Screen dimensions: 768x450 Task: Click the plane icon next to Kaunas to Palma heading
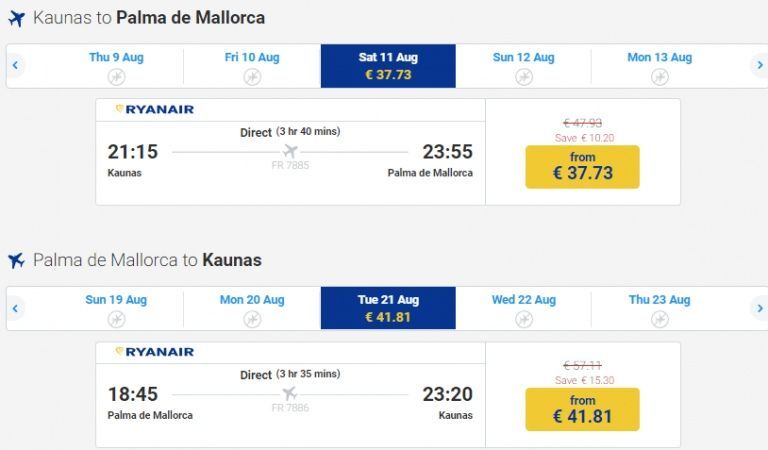pyautogui.click(x=16, y=19)
